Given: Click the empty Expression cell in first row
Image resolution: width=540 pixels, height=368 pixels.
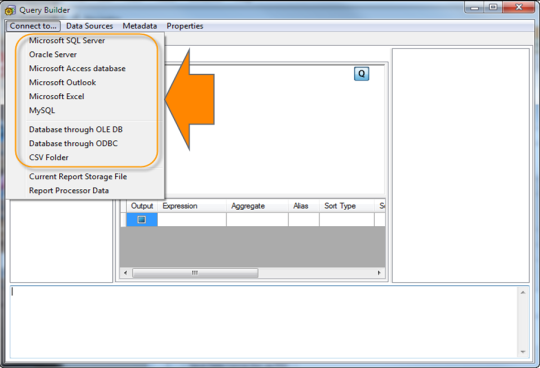Looking at the screenshot, I should 192,220.
